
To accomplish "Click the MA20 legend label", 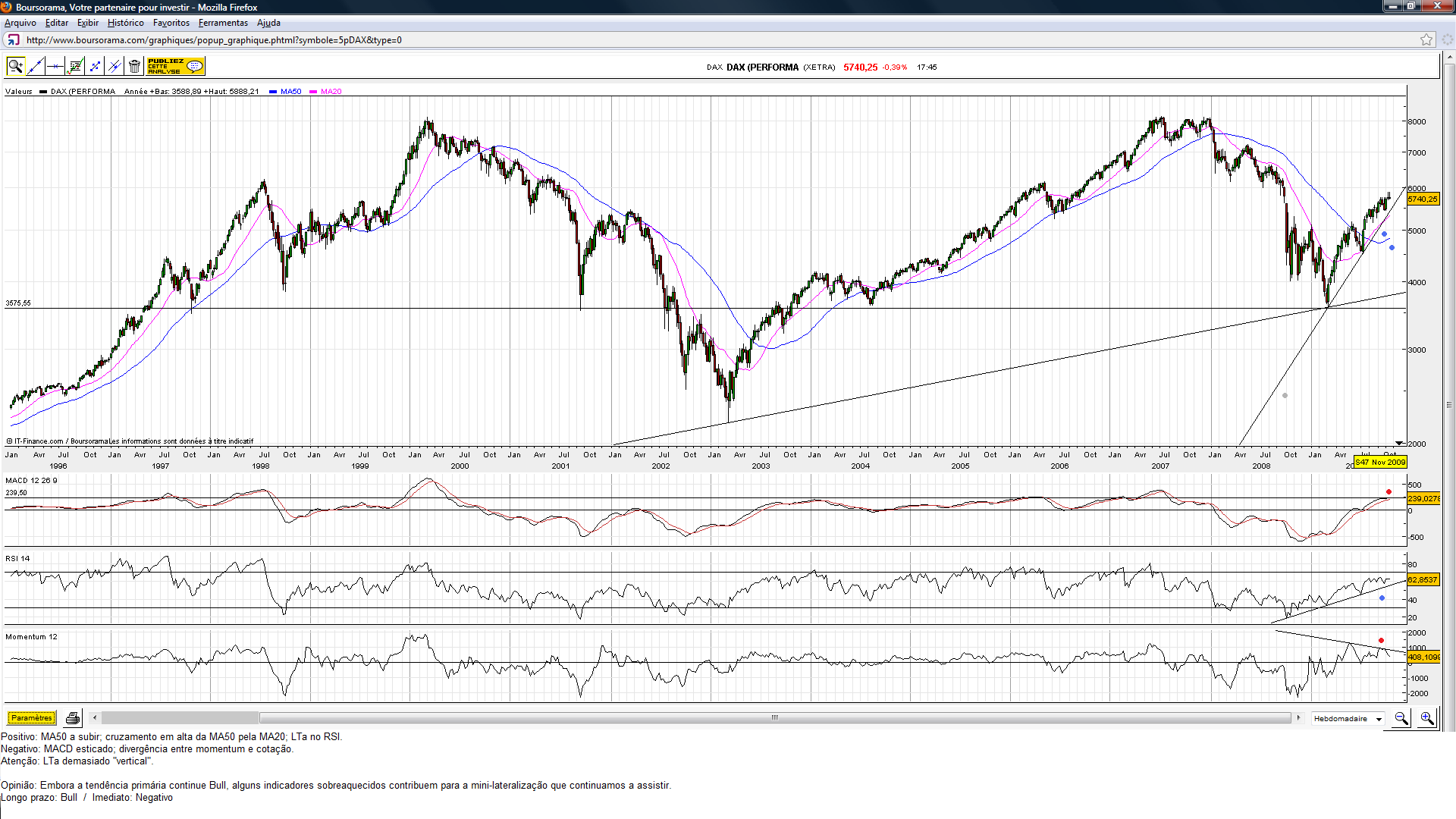I will [x=331, y=92].
